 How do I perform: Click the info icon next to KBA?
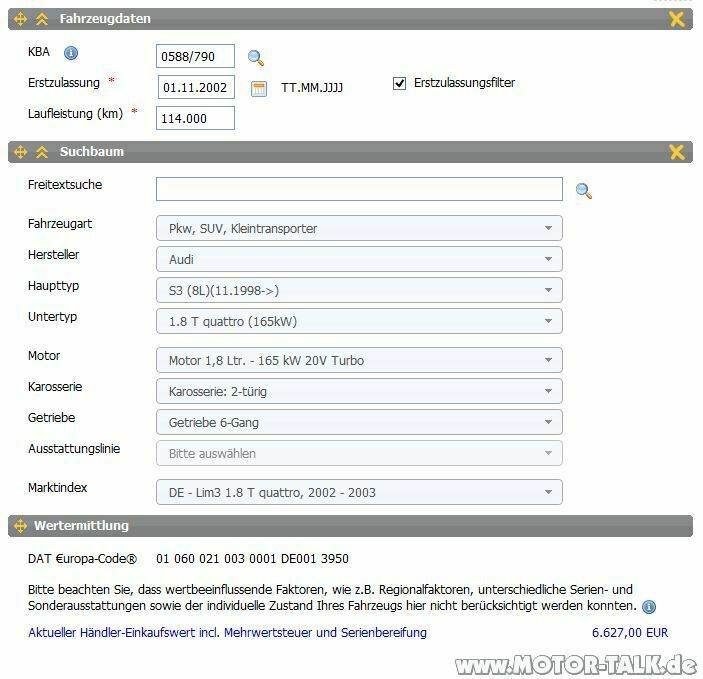point(71,54)
